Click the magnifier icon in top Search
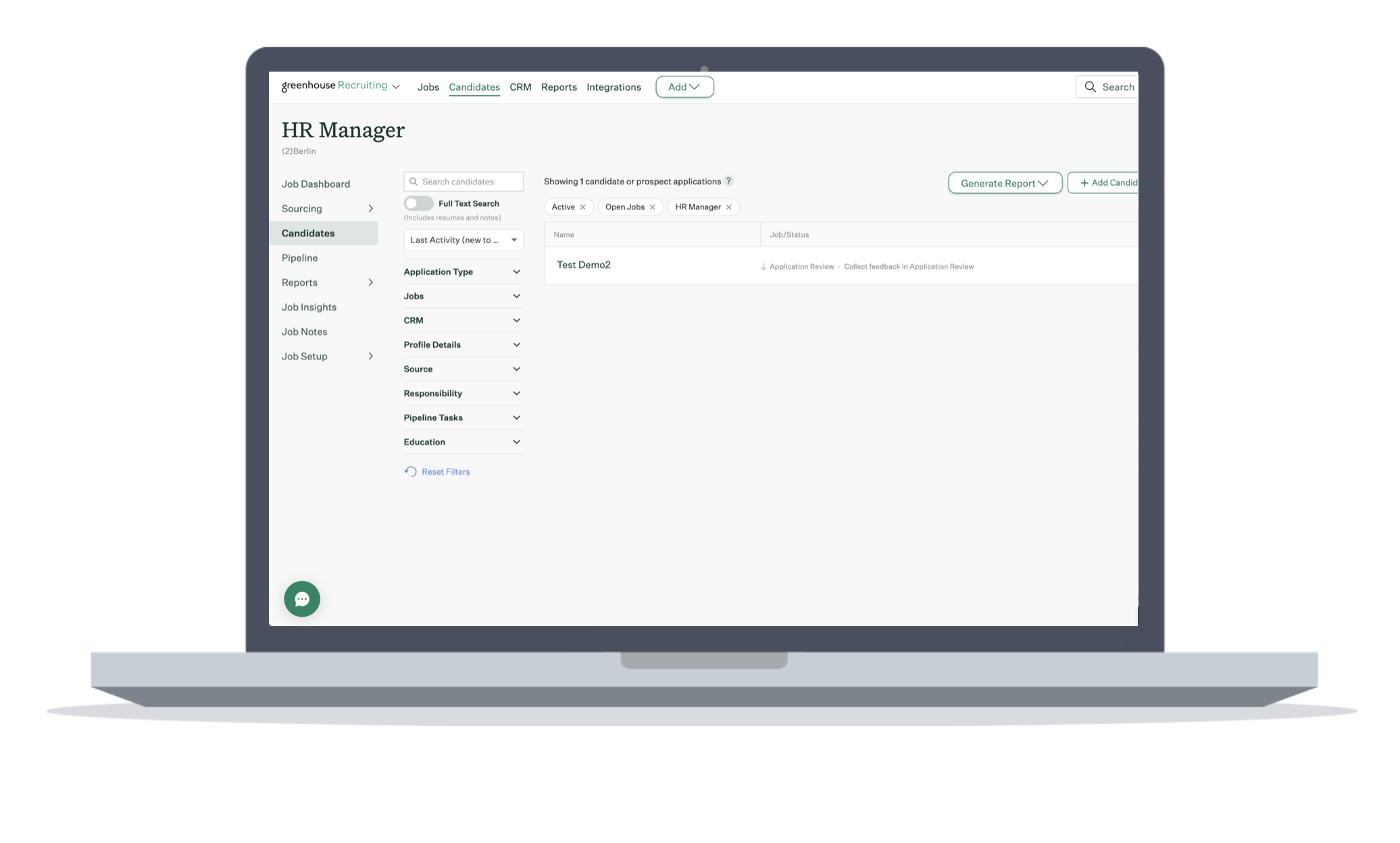The width and height of the screenshot is (1400, 843). point(1090,87)
